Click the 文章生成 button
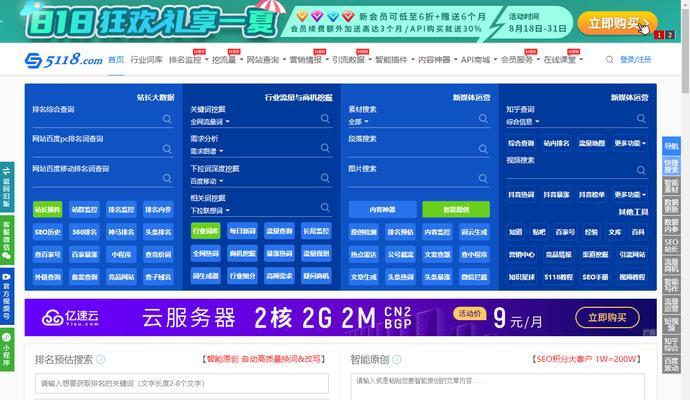This screenshot has height=400, width=690. tap(363, 277)
